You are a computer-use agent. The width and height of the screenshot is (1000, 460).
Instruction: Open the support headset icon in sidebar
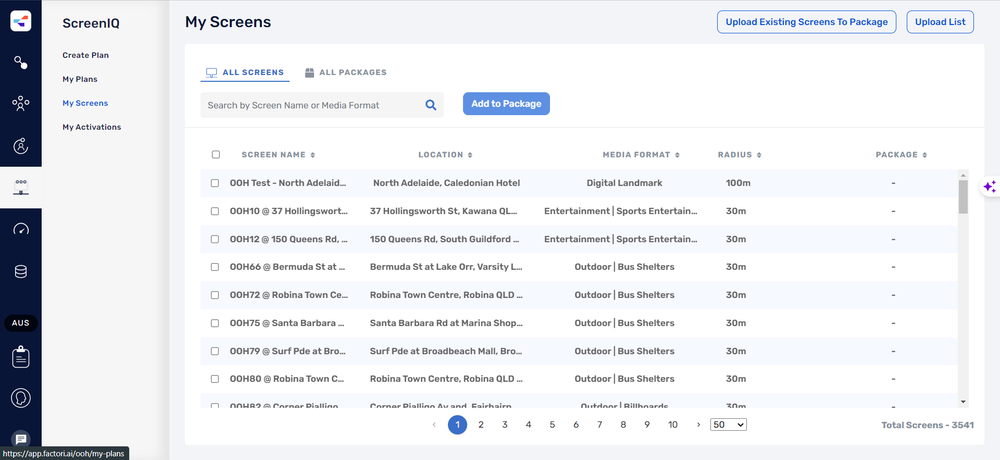20,398
